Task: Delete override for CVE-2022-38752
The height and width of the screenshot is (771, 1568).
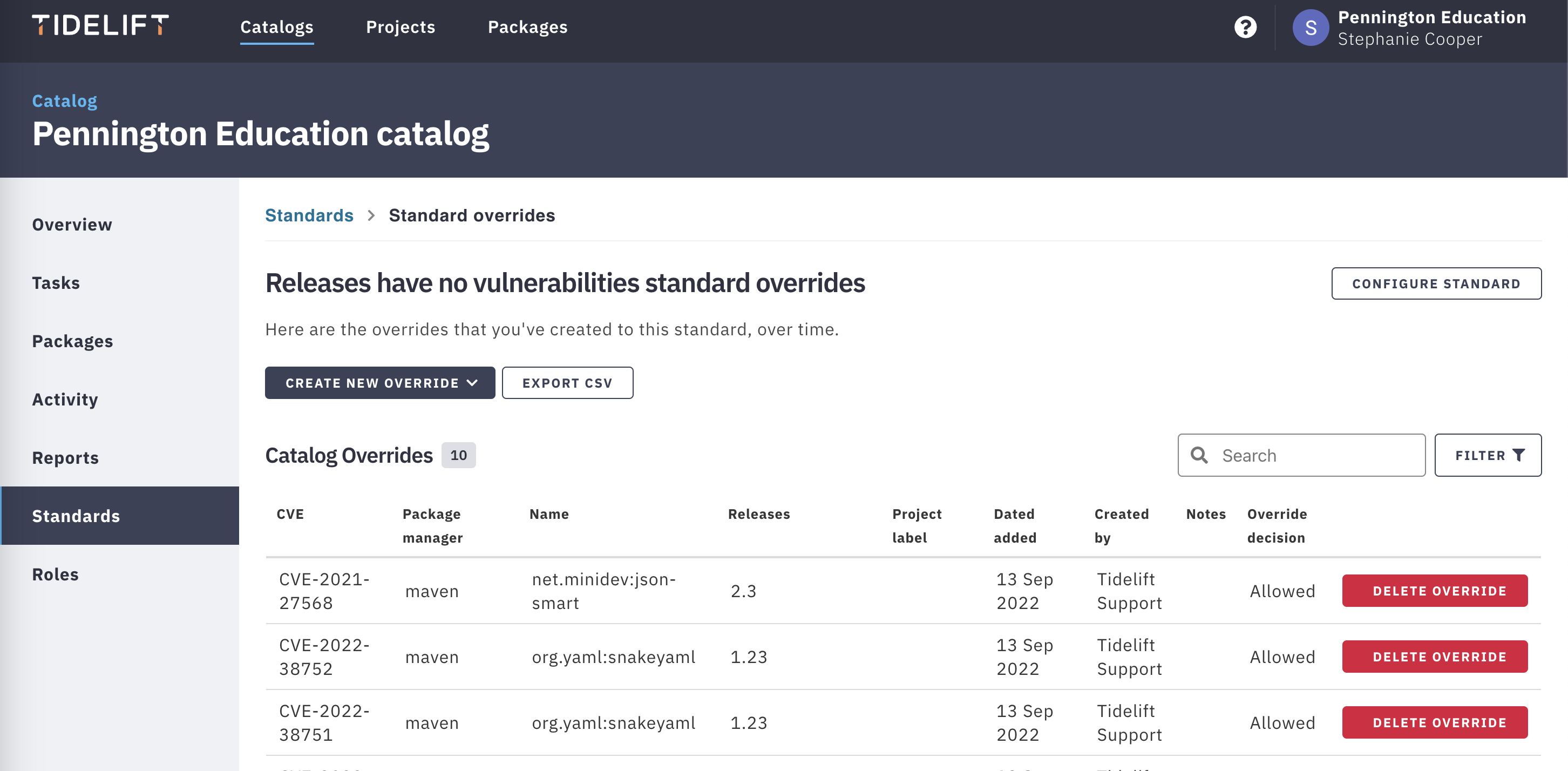Action: click(x=1435, y=656)
